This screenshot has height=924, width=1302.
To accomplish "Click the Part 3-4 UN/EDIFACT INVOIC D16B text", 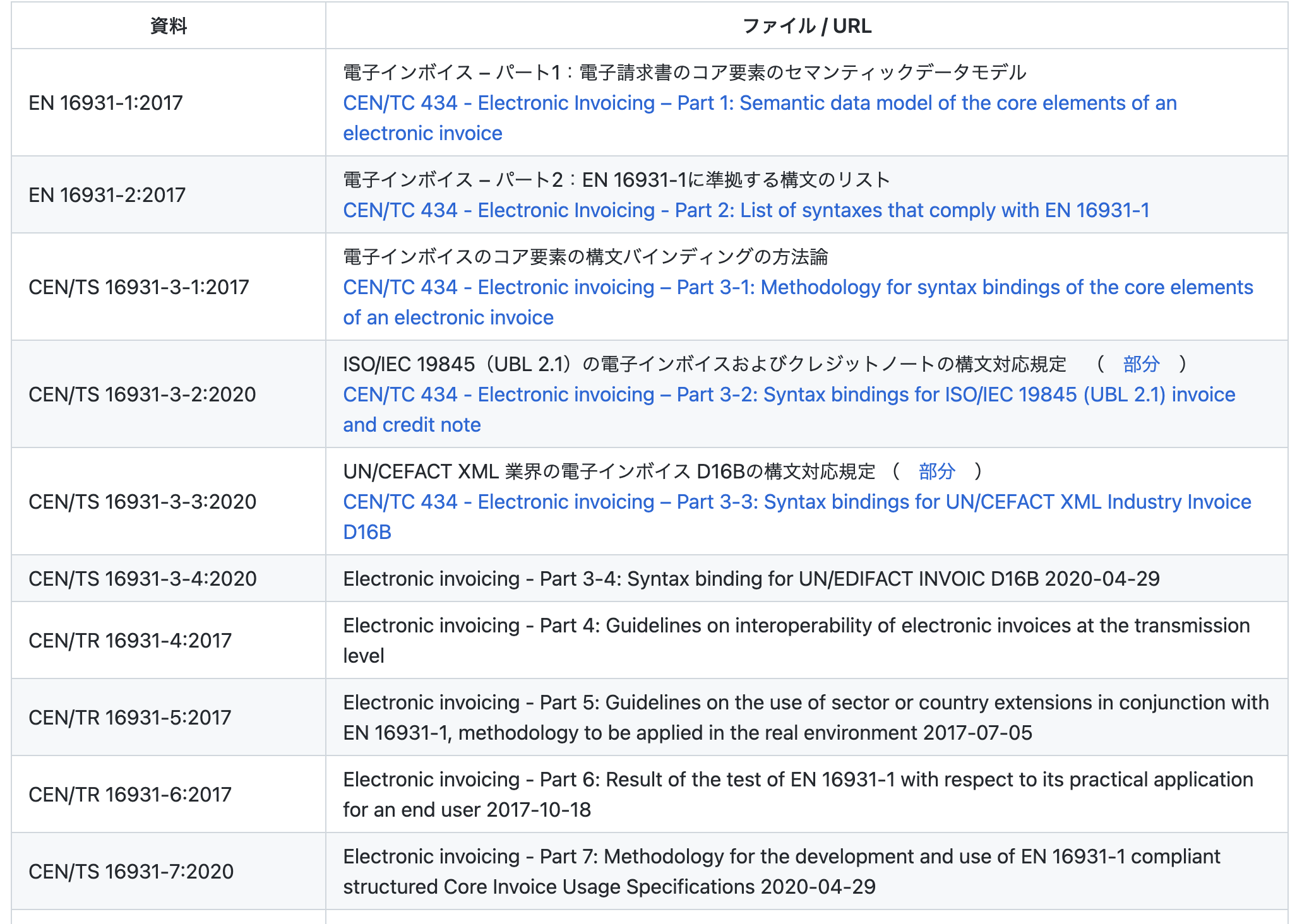I will pos(751,579).
